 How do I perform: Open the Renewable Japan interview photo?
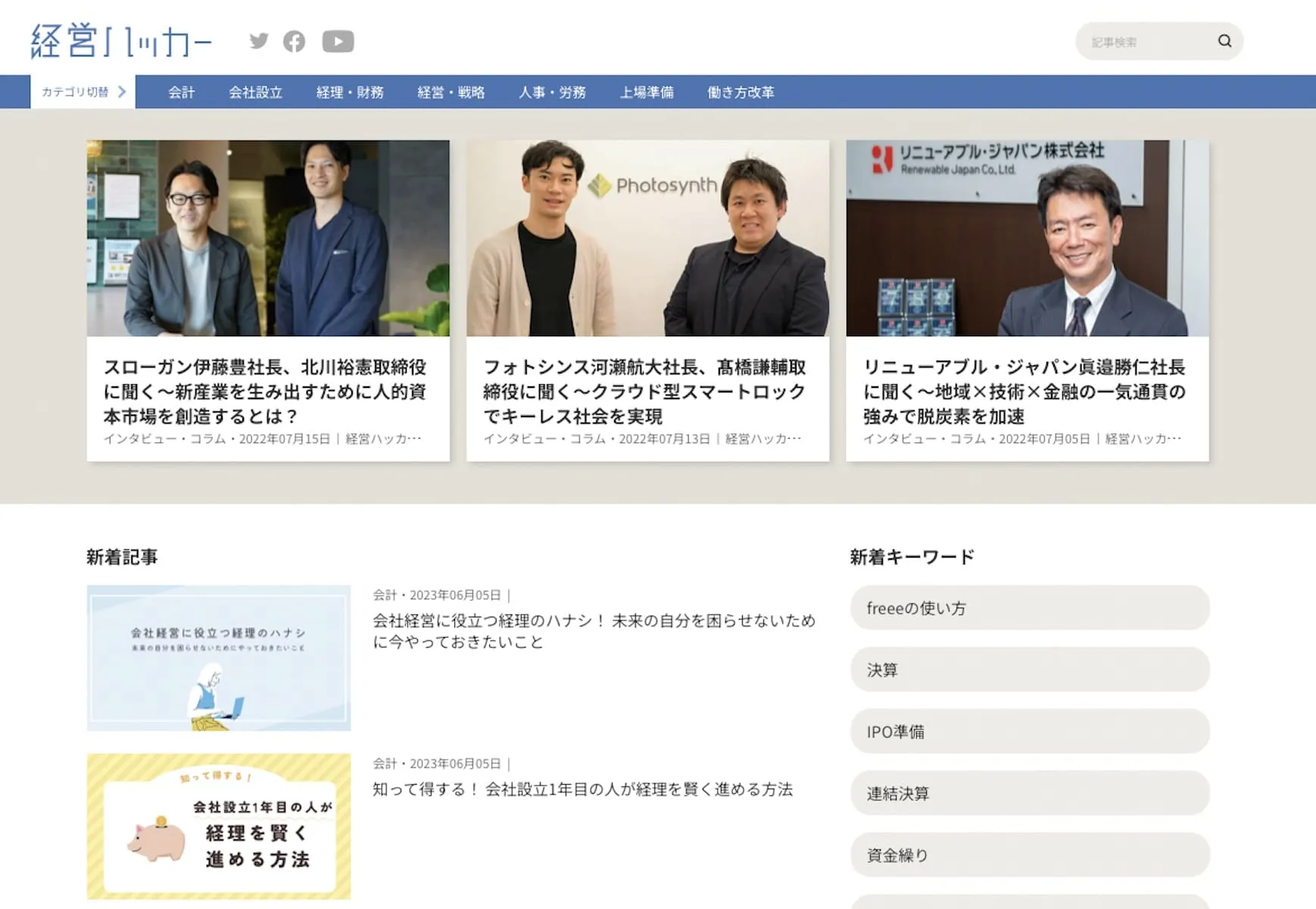(x=1028, y=238)
